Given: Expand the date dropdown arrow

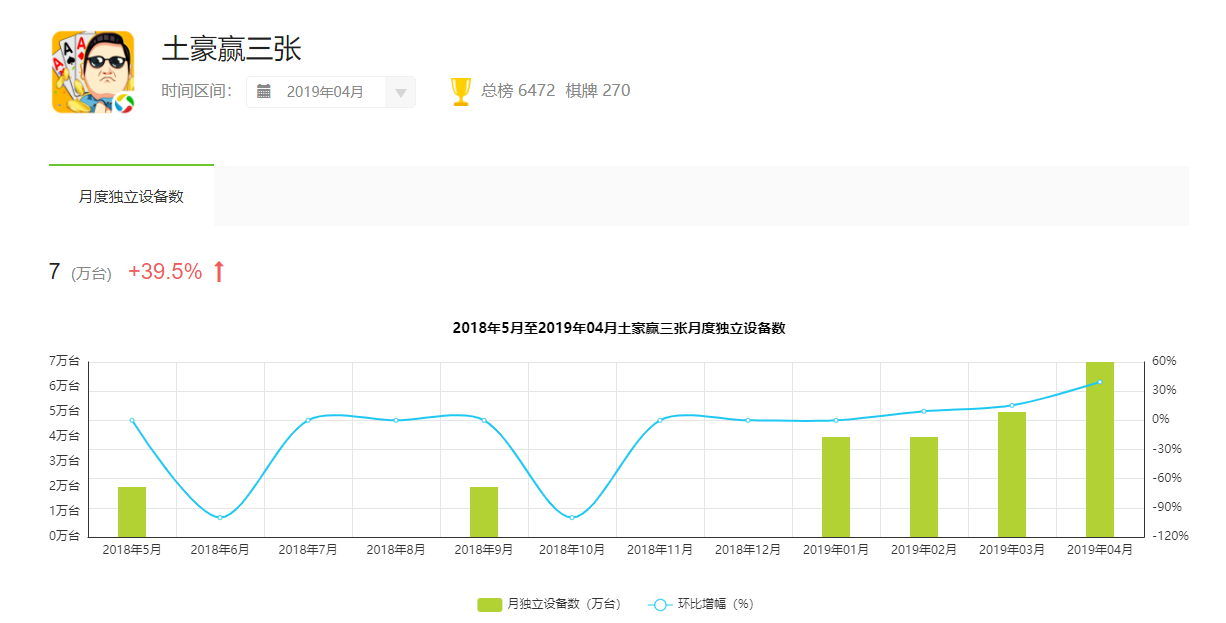Looking at the screenshot, I should (400, 92).
